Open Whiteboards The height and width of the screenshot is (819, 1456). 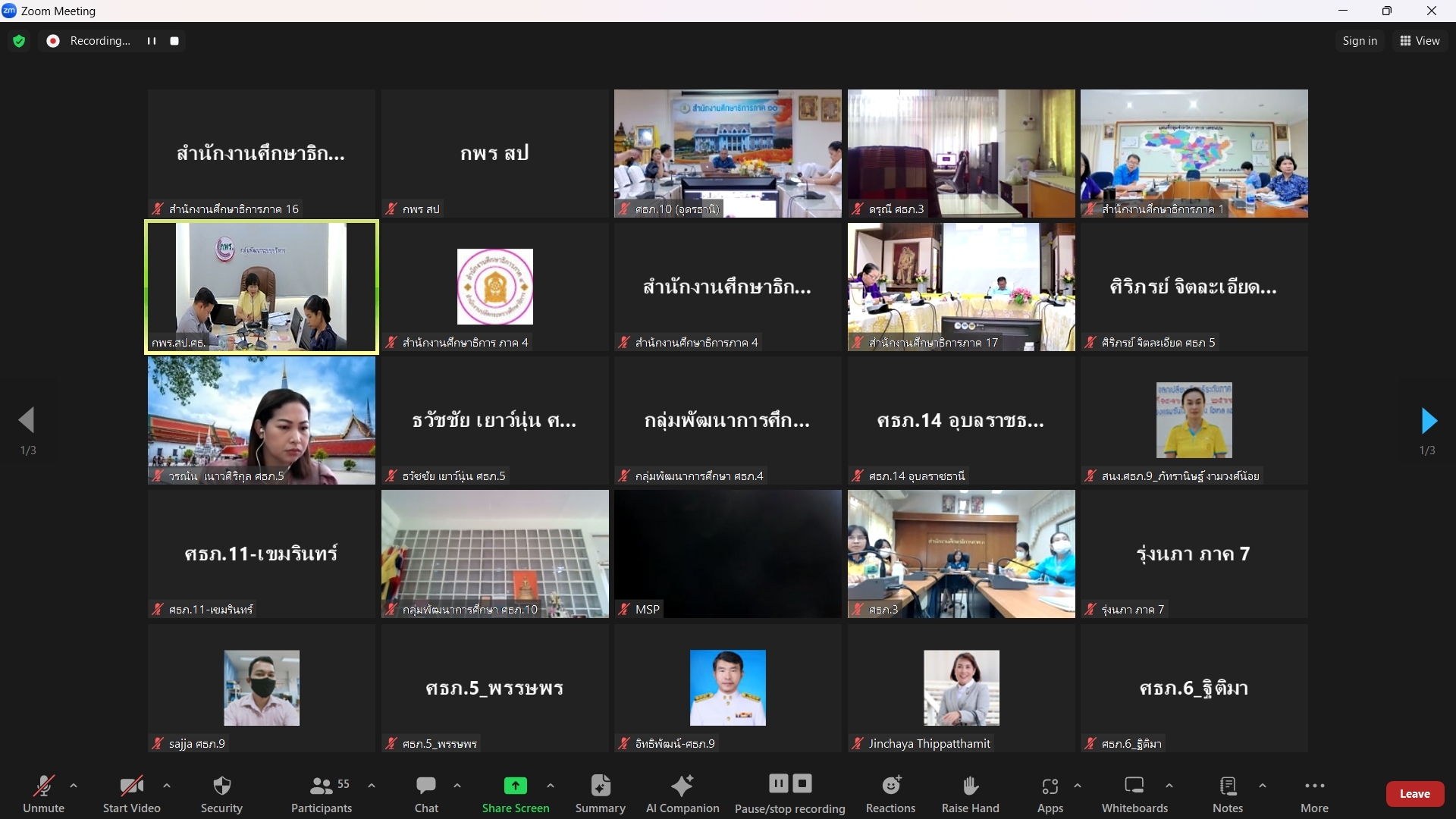1134,794
